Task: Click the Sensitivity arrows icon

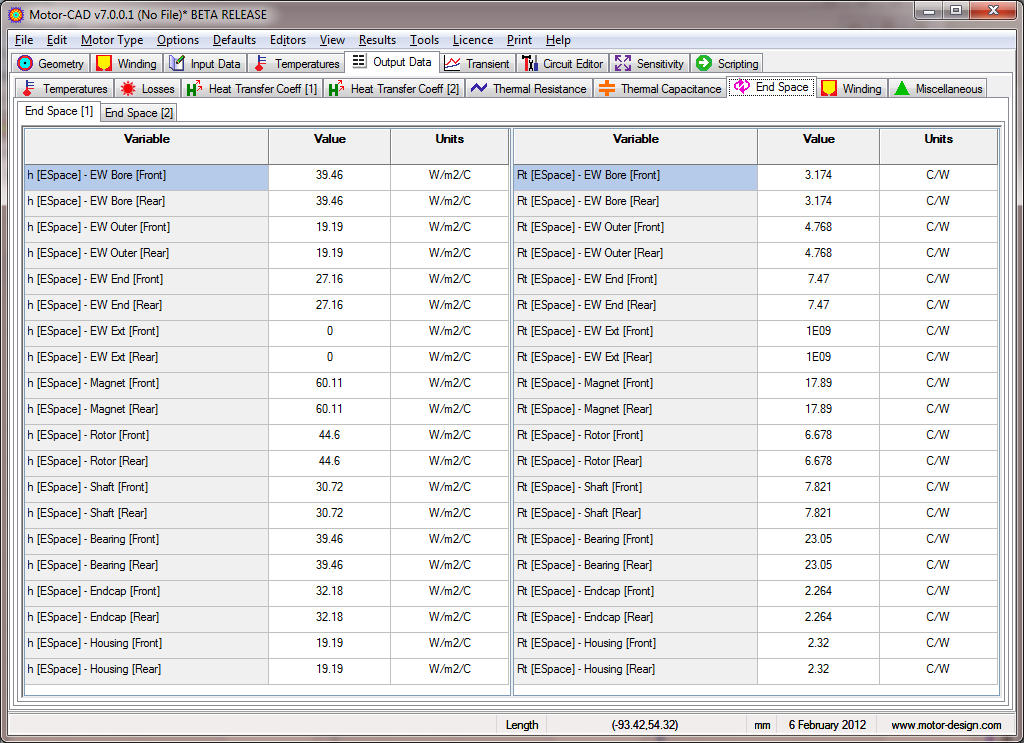Action: [x=623, y=63]
